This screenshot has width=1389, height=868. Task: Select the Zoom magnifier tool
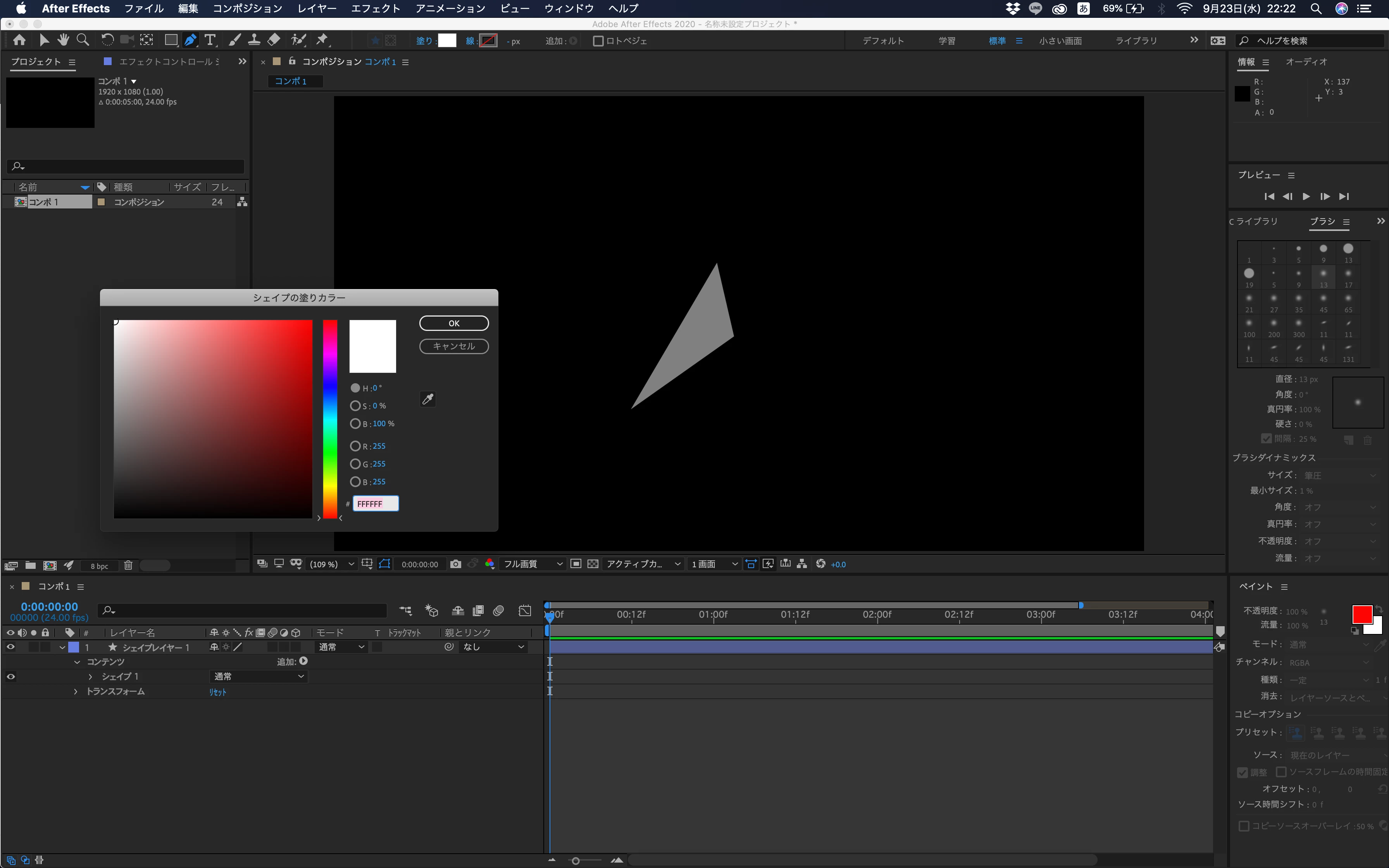tap(83, 40)
